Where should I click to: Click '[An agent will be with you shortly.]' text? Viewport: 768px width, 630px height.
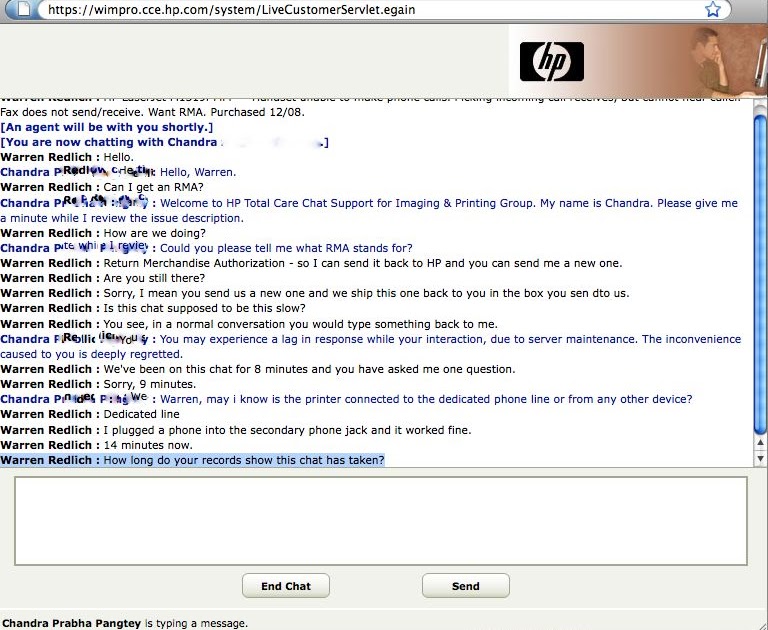pos(107,127)
